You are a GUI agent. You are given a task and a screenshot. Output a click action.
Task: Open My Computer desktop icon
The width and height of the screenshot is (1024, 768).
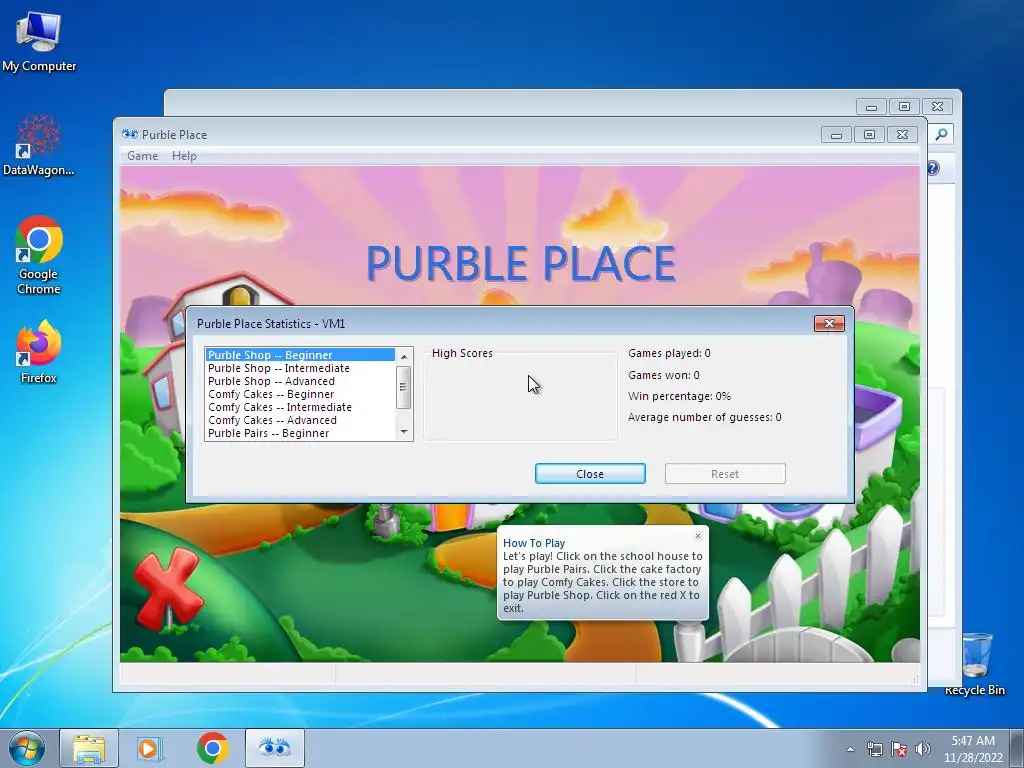(x=39, y=42)
